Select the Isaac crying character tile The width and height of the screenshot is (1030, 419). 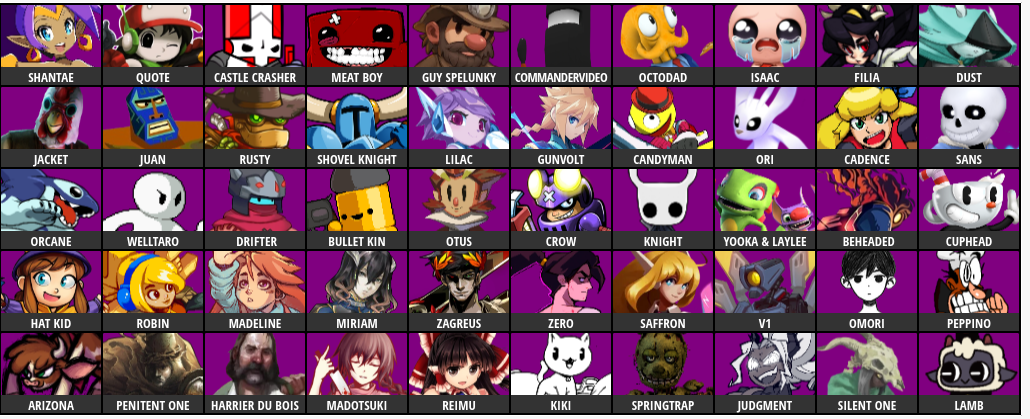pos(765,45)
